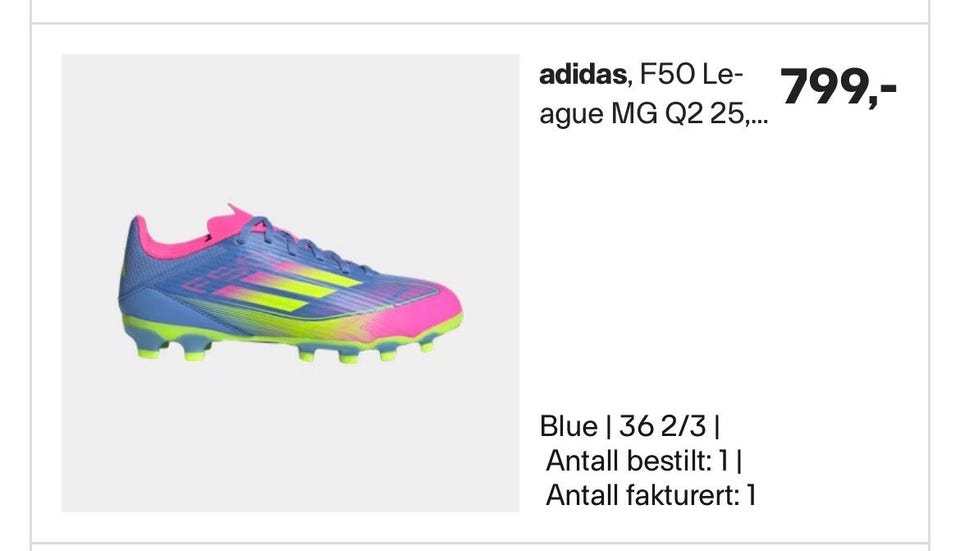Open the adidas football boot product image

coord(290,283)
